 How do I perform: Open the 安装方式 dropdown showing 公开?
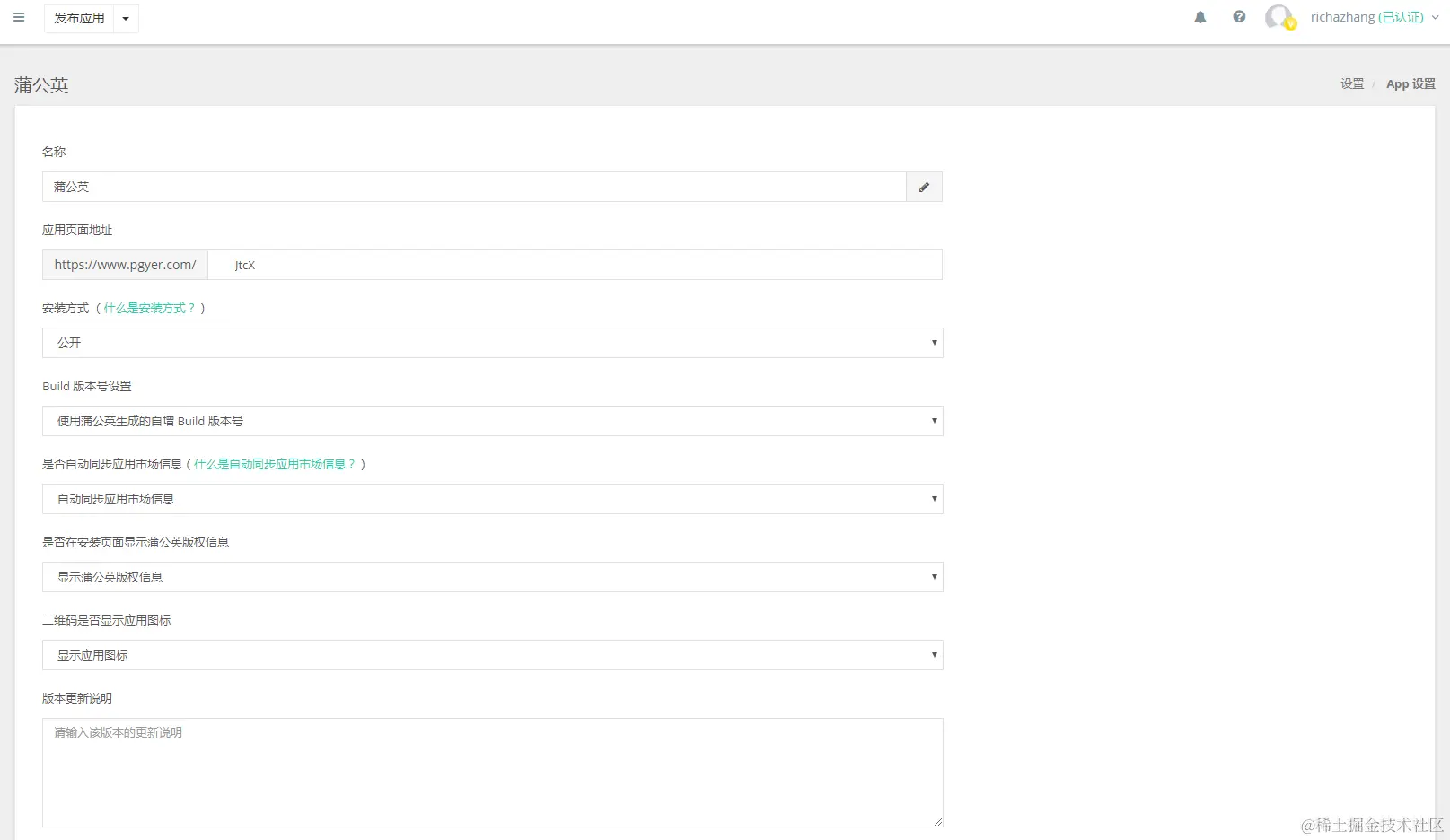click(x=492, y=343)
